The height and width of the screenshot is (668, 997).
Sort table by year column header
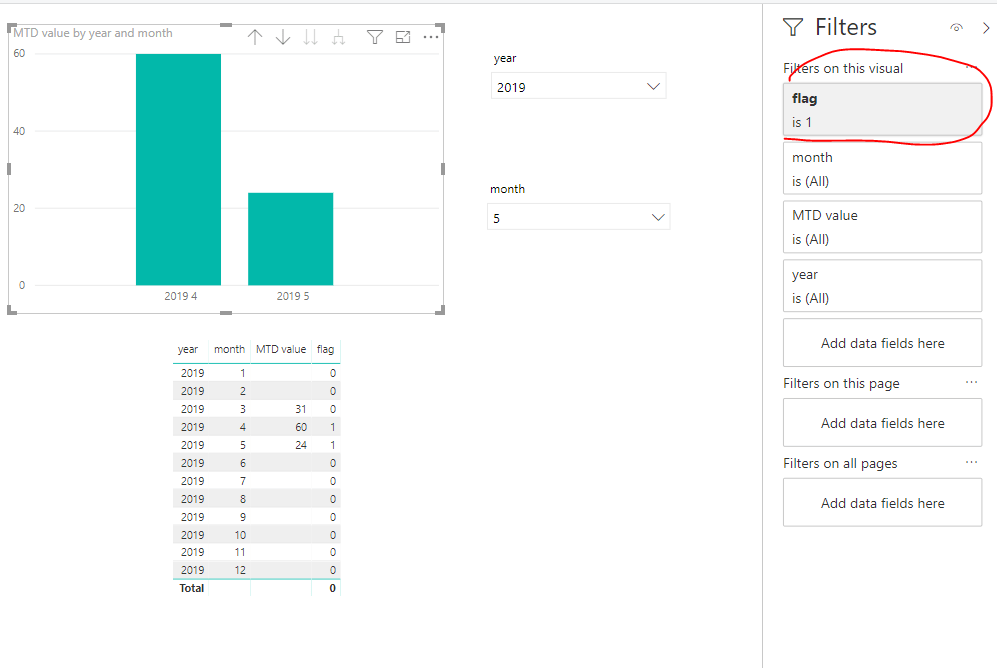188,350
